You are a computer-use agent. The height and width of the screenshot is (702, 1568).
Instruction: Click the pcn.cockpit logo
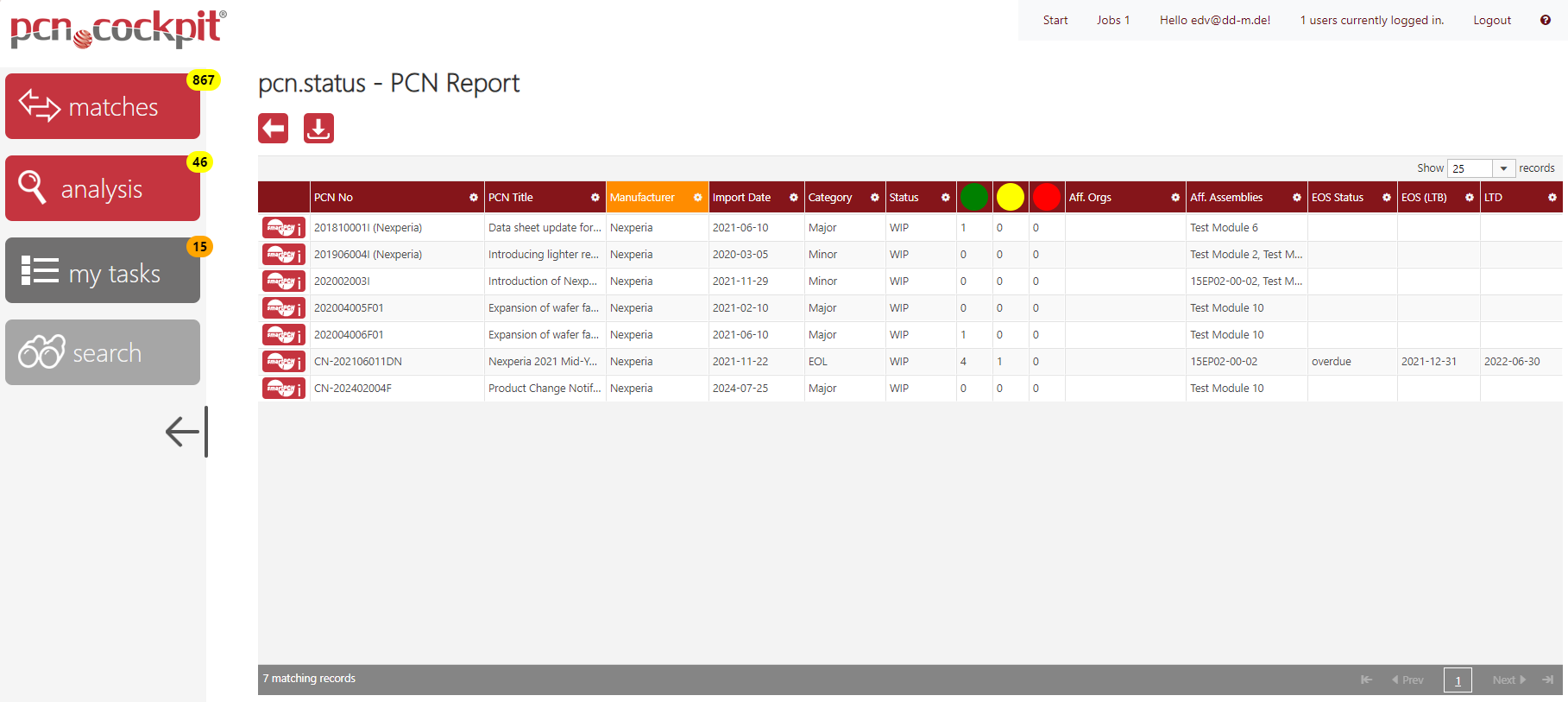click(118, 28)
